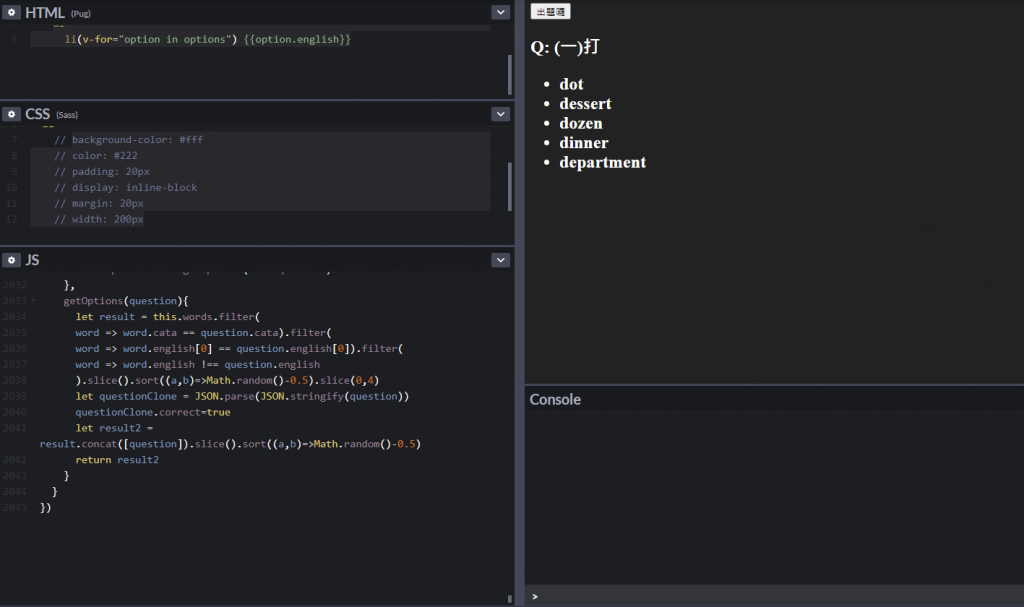This screenshot has width=1024, height=607.
Task: Select the "dessert" answer option
Action: click(x=585, y=104)
